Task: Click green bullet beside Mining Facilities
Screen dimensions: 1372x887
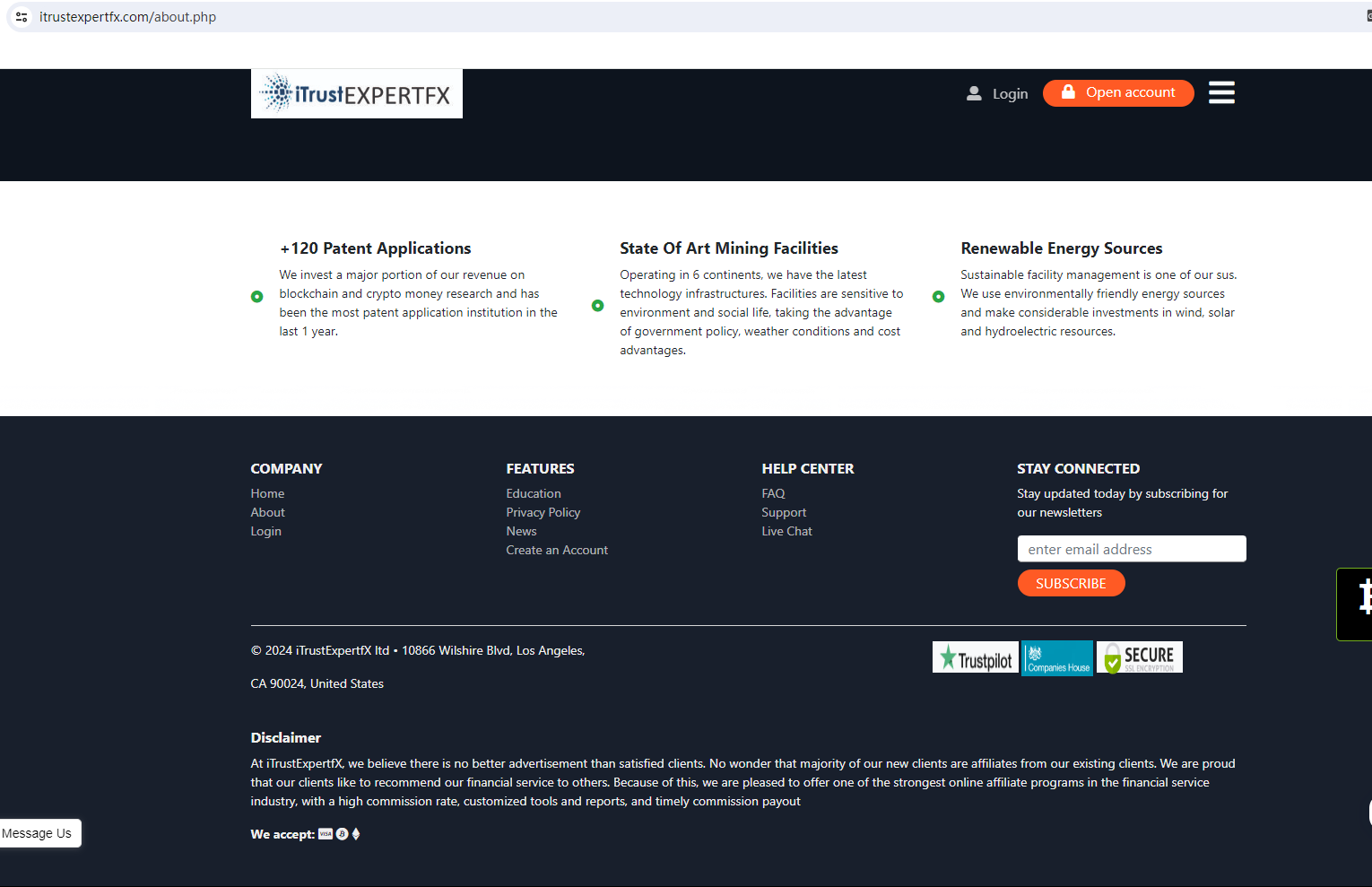Action: 598,306
